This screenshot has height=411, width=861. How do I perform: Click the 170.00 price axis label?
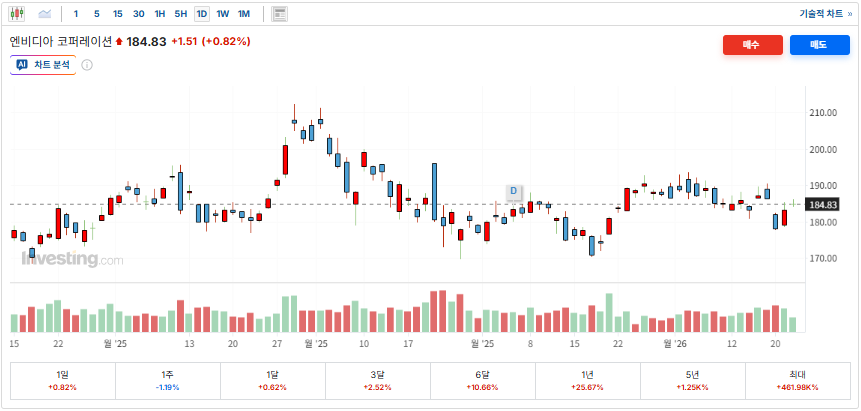823,258
